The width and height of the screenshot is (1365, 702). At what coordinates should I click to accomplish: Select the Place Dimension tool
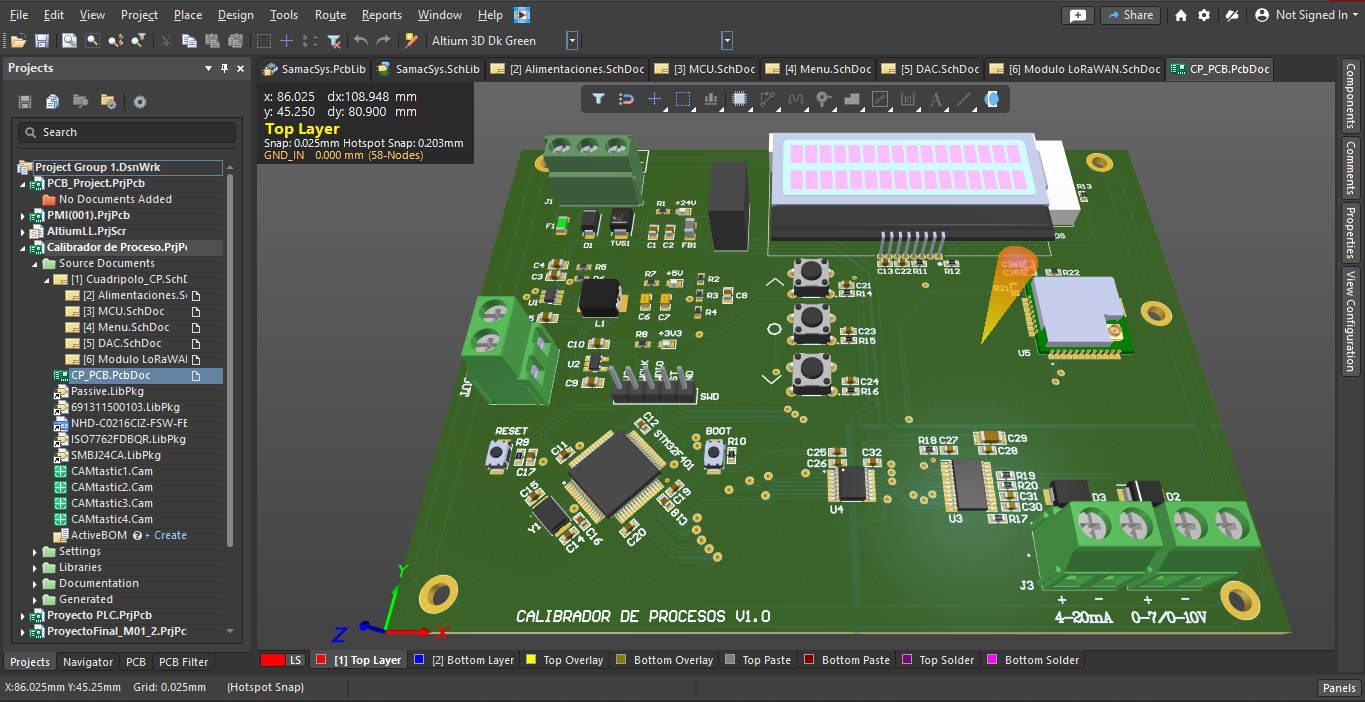point(908,99)
